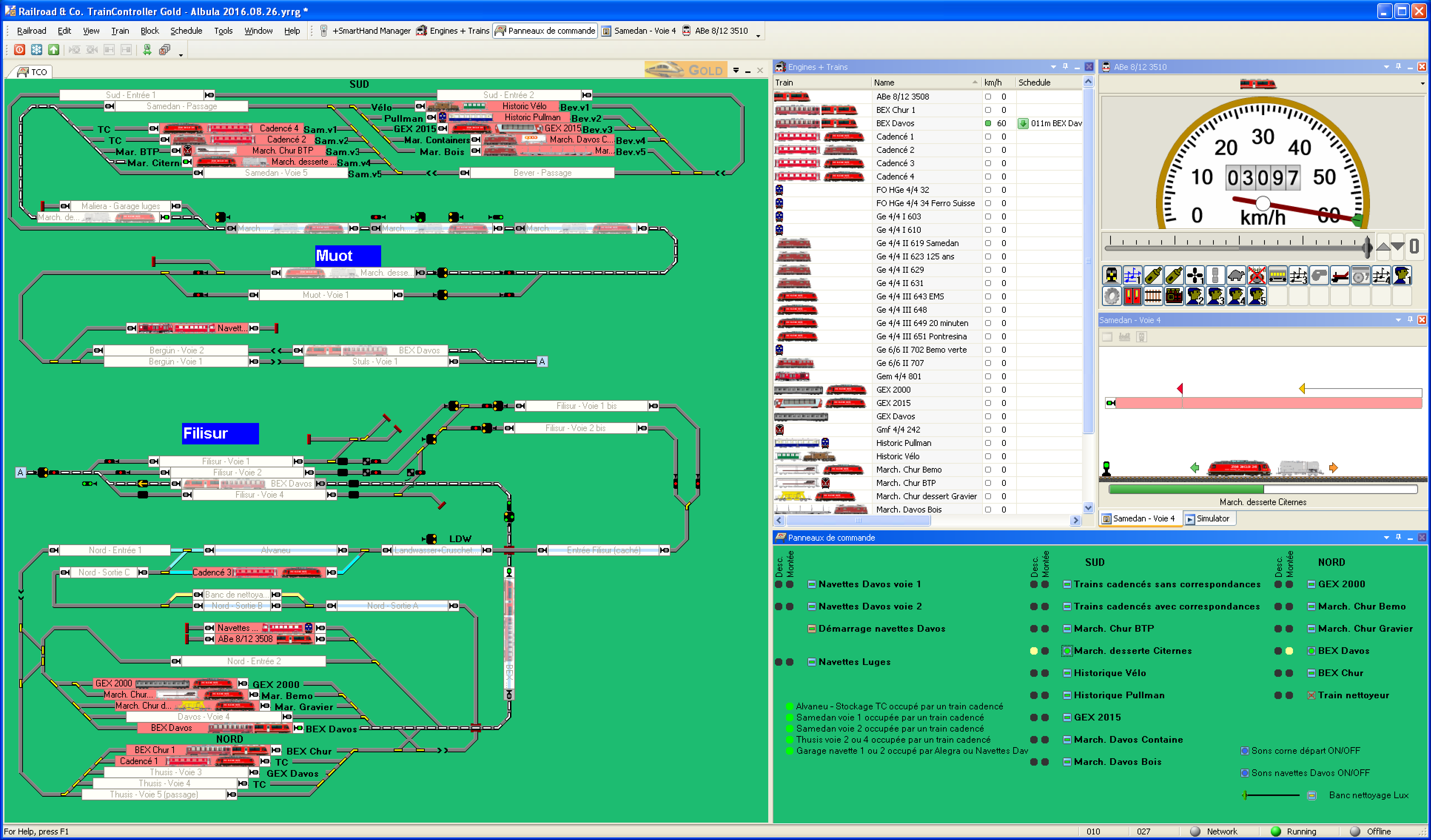Select BEX Davos row in train list
Viewport: 1431px width, 840px height.
click(x=928, y=123)
